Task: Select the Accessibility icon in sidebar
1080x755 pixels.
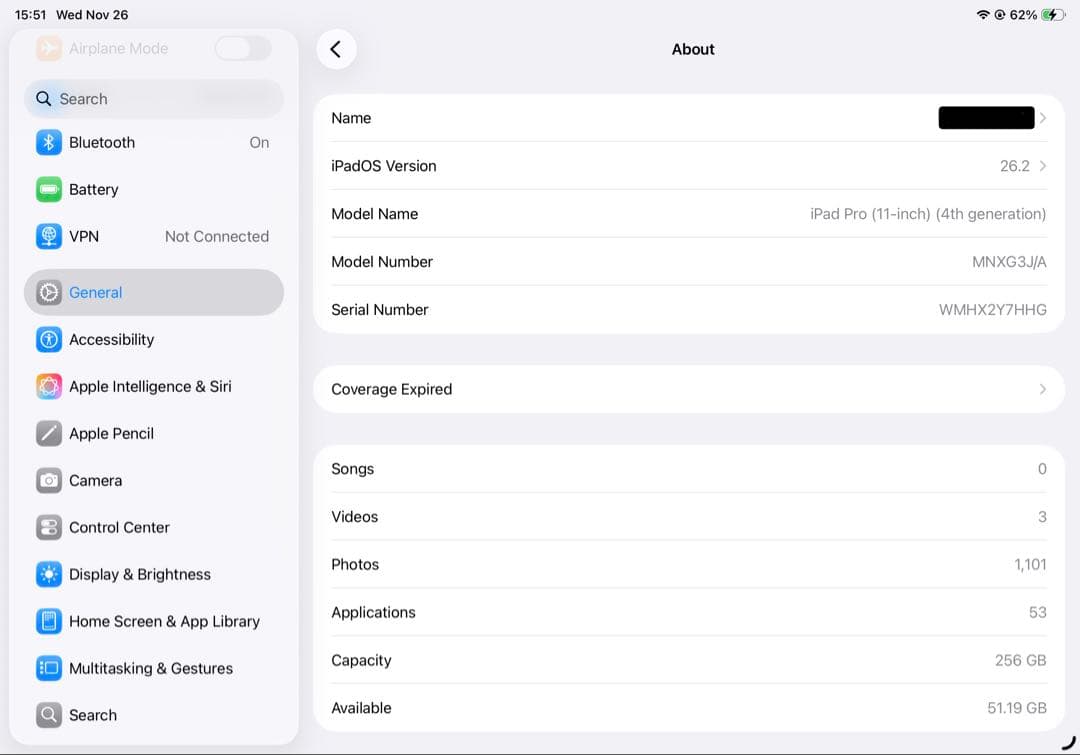Action: click(48, 339)
